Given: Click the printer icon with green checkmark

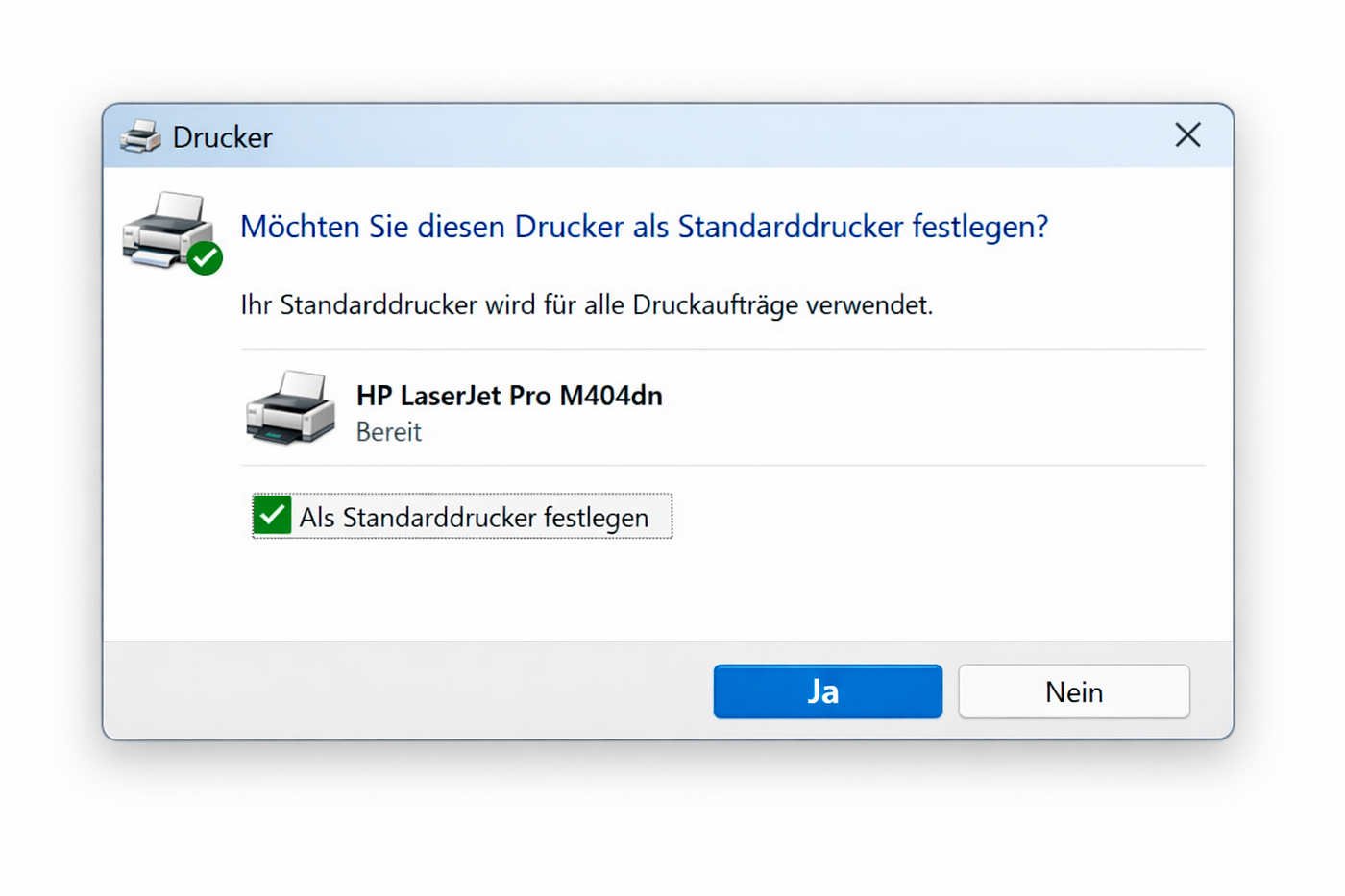Looking at the screenshot, I should coord(173,233).
